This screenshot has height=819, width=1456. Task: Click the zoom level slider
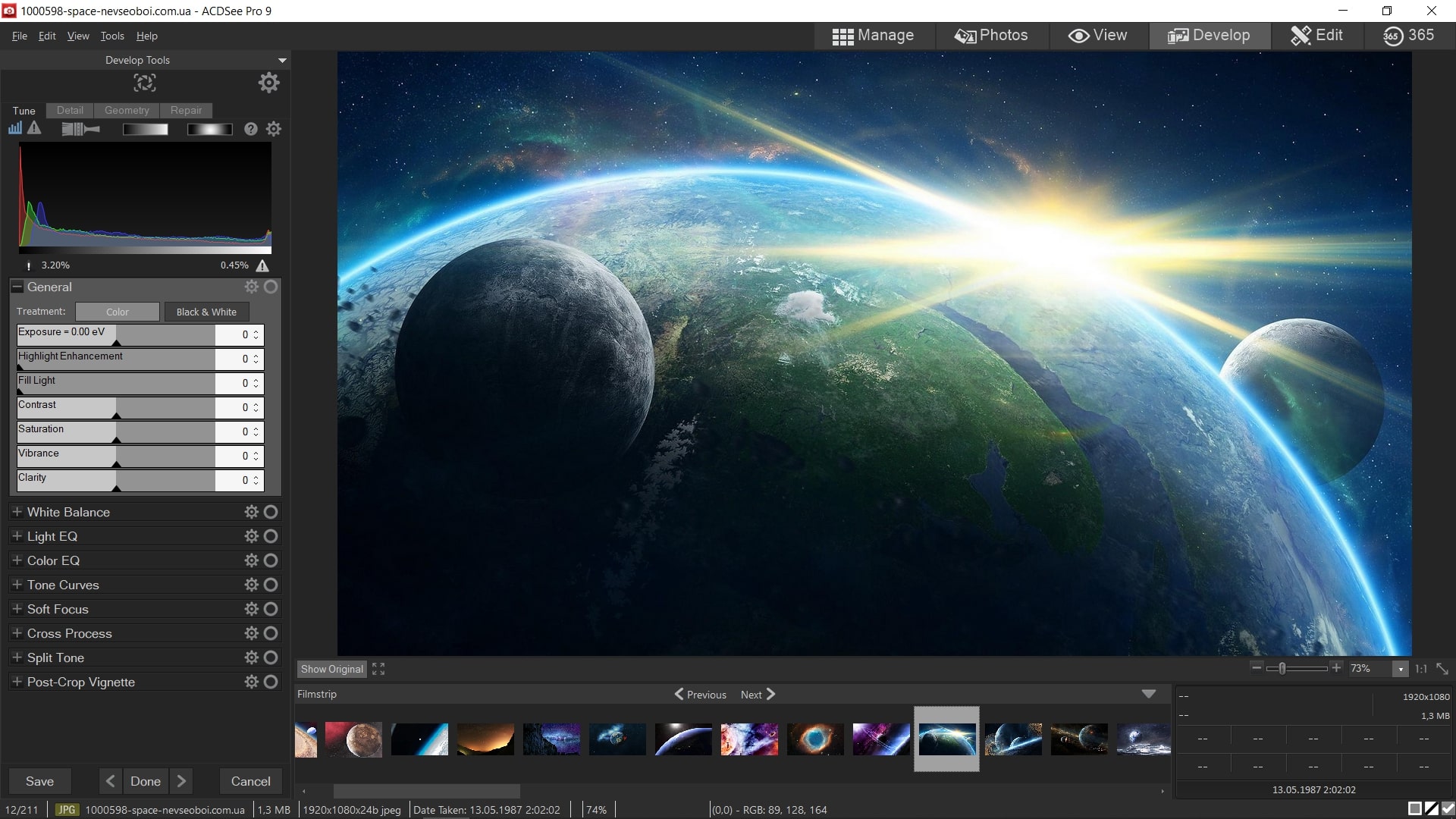1297,668
